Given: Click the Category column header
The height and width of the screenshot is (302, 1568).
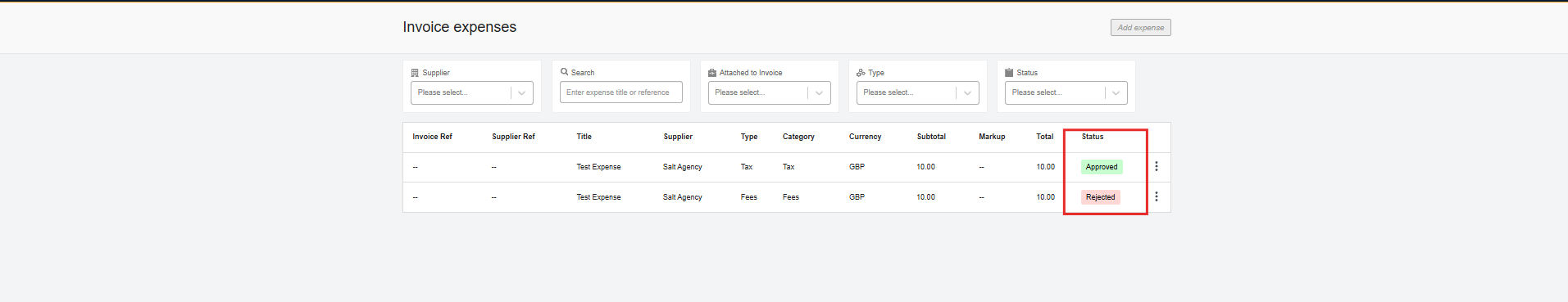Looking at the screenshot, I should pos(798,137).
